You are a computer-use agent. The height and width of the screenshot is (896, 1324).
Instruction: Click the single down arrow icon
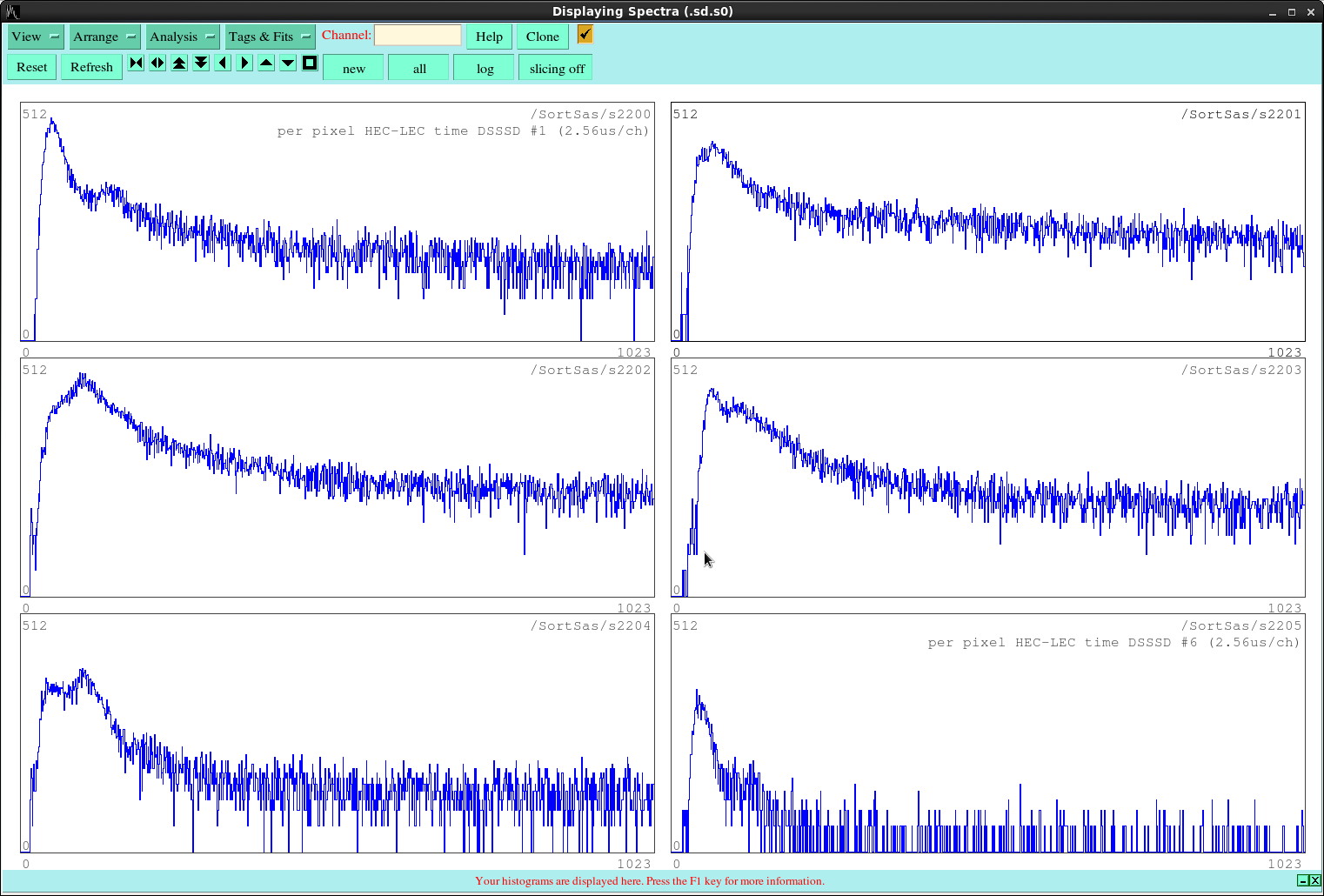click(288, 63)
